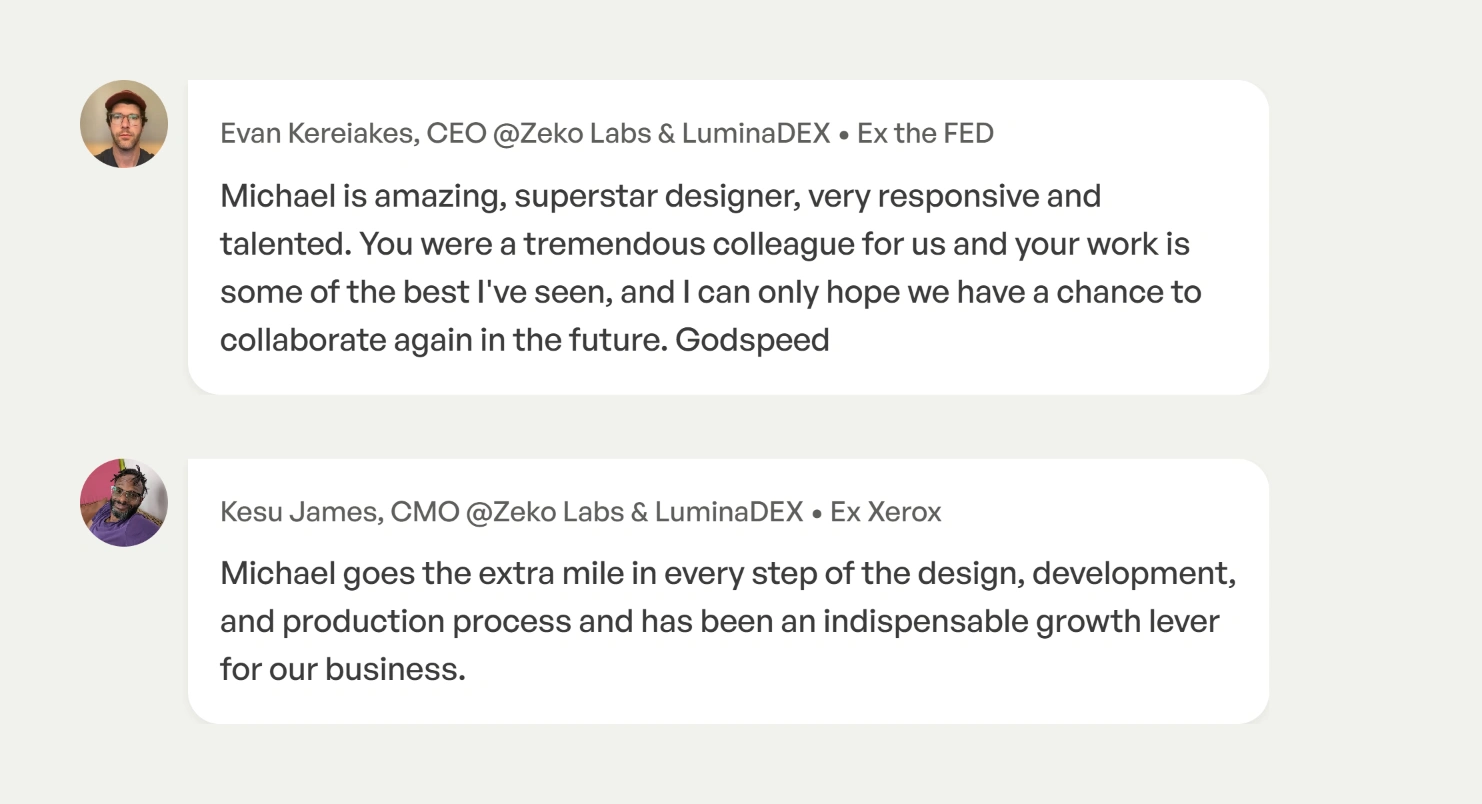Image resolution: width=1482 pixels, height=804 pixels.
Task: Click the name Kesu James
Action: (x=299, y=513)
